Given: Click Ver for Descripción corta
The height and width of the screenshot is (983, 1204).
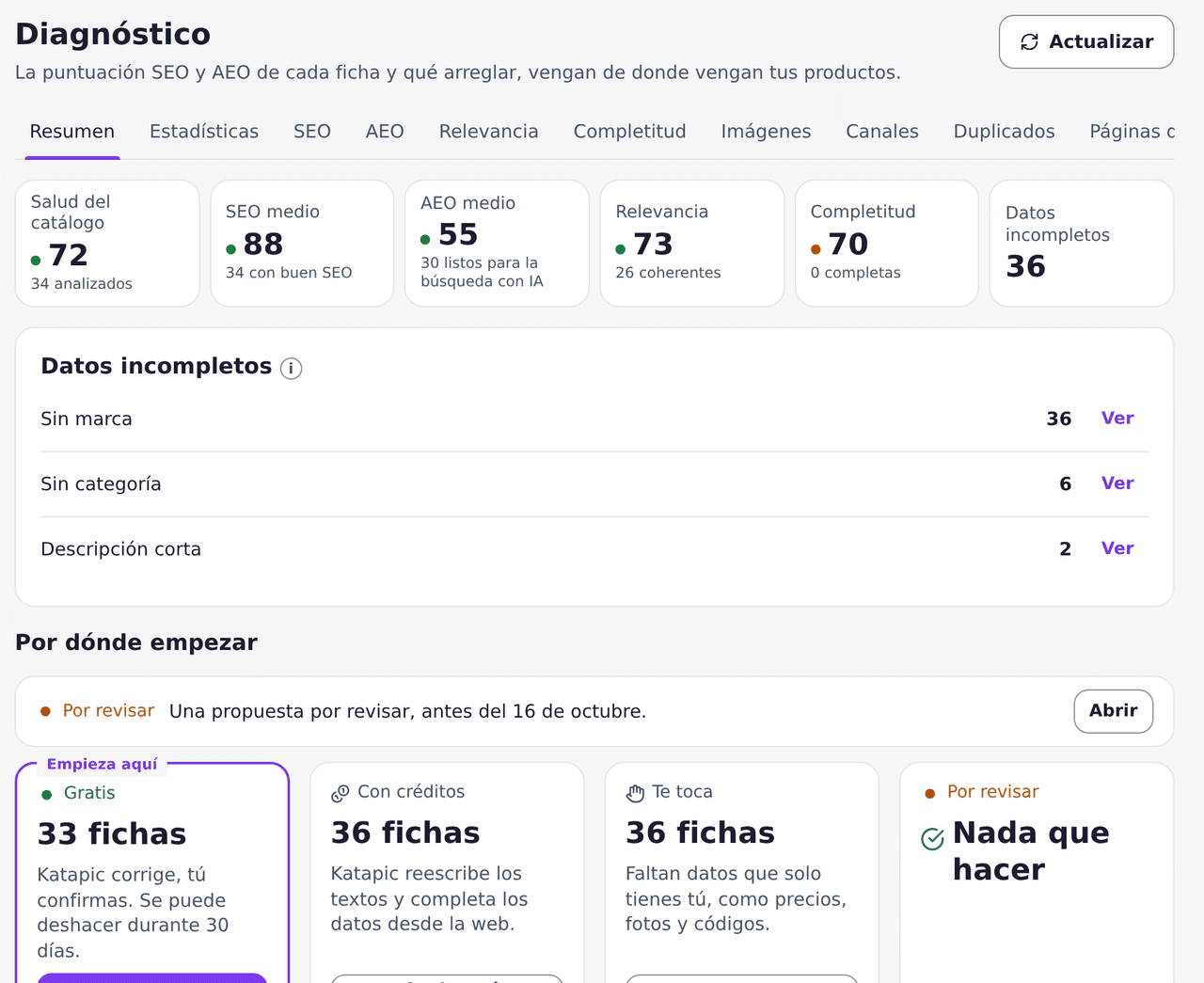Looking at the screenshot, I should pyautogui.click(x=1117, y=548).
